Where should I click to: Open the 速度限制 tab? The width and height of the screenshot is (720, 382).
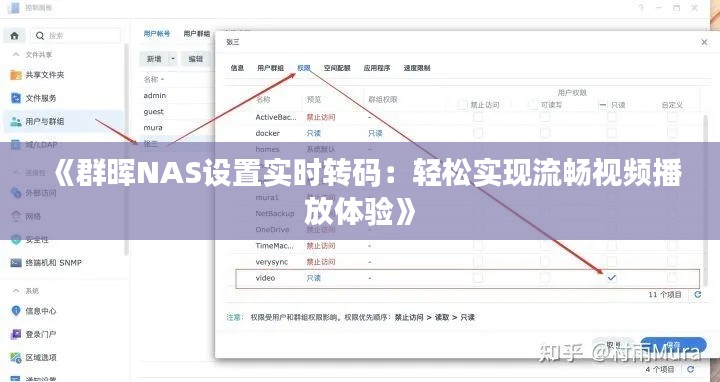coord(417,68)
